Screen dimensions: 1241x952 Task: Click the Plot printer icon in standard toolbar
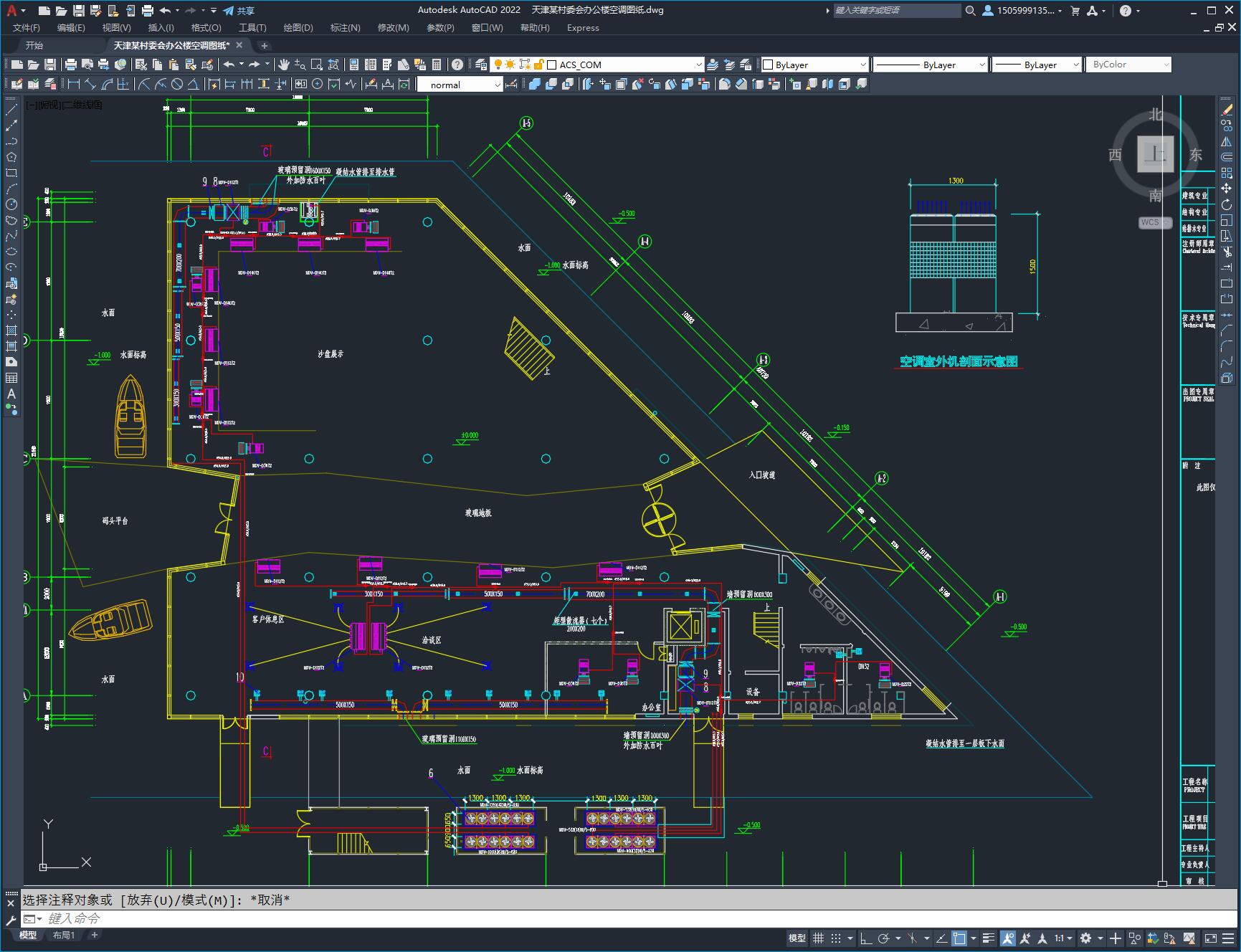click(x=71, y=65)
